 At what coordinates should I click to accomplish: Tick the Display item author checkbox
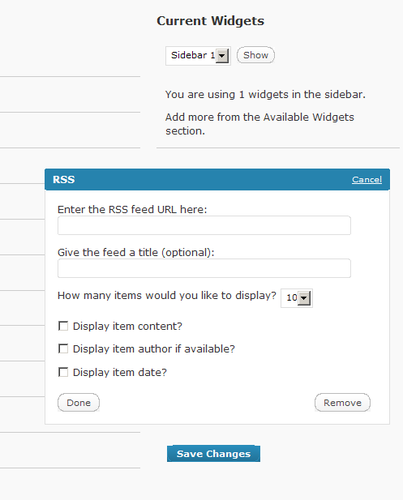[x=63, y=349]
